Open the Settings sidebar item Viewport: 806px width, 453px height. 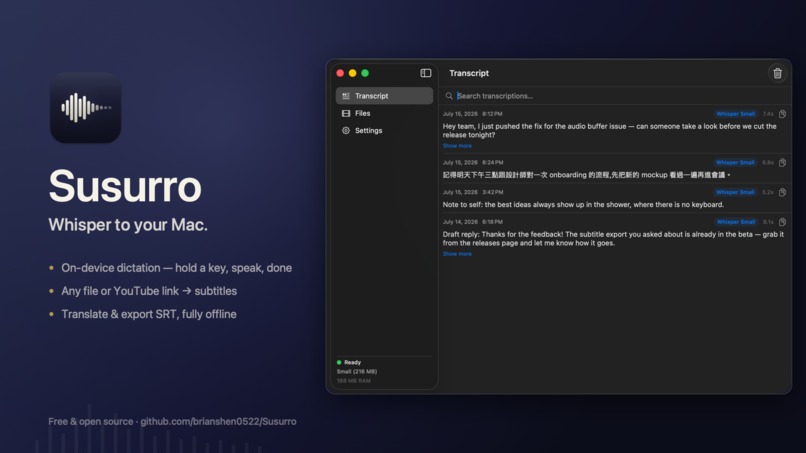click(x=384, y=131)
